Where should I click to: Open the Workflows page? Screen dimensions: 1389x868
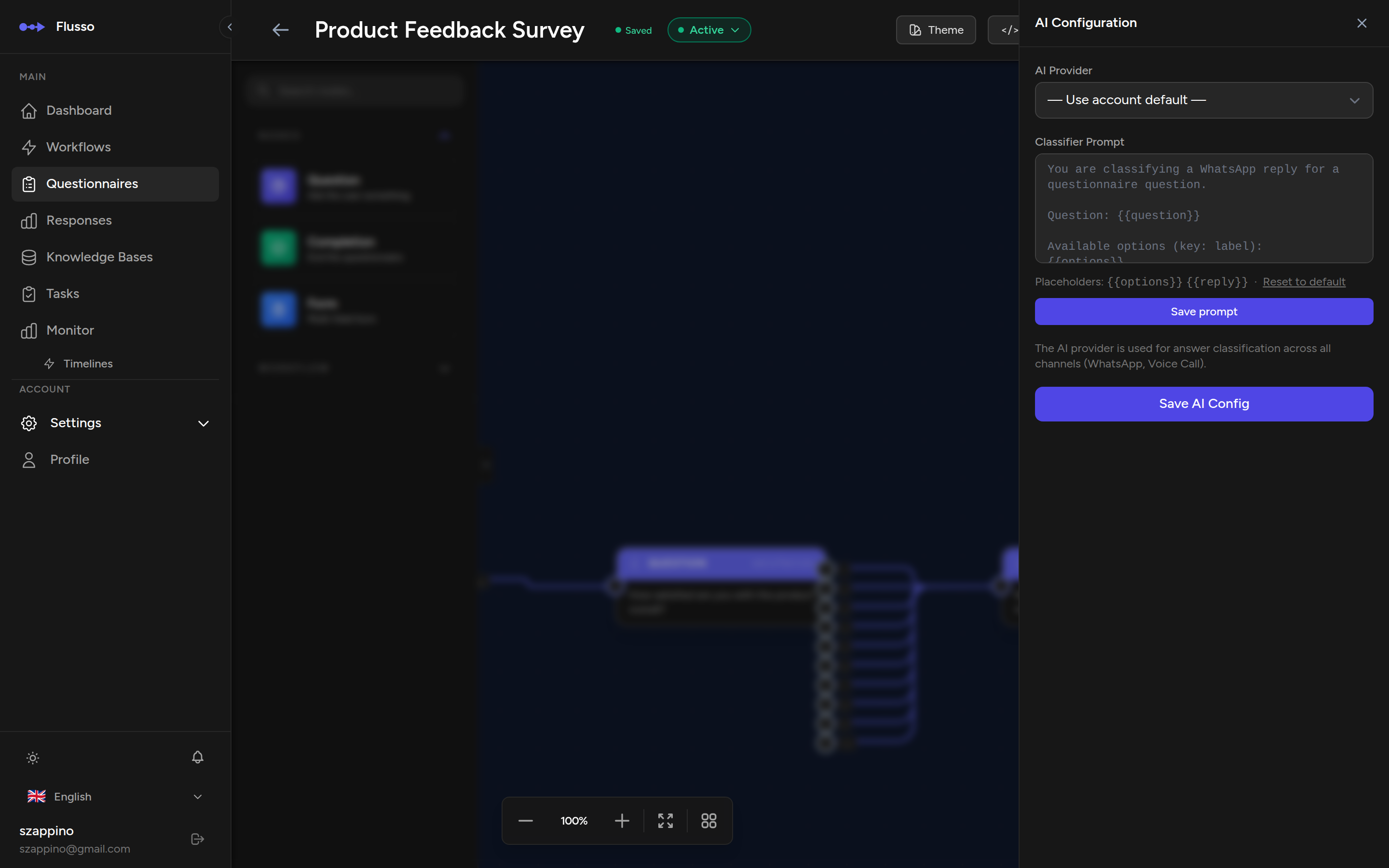(115, 147)
